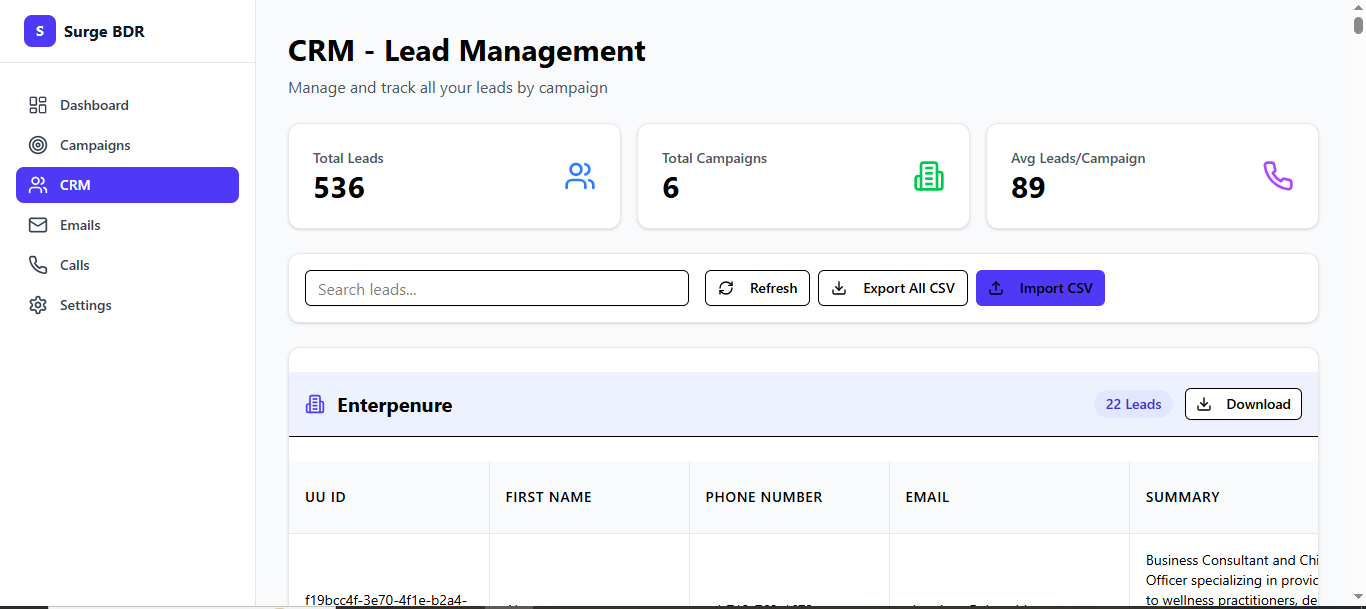Click the UU ID column header
The width and height of the screenshot is (1366, 609).
(x=326, y=497)
